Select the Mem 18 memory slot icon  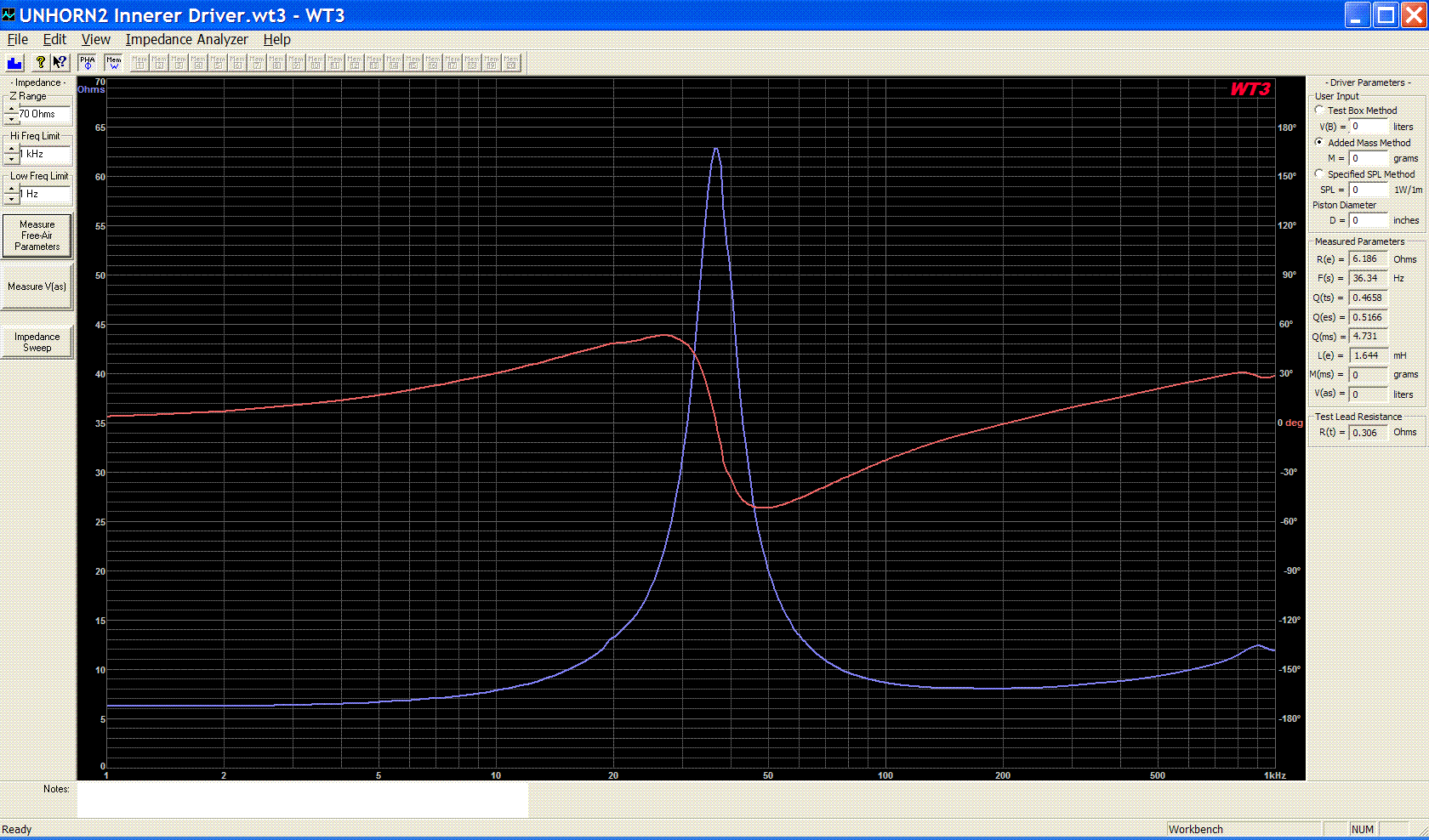(x=472, y=62)
